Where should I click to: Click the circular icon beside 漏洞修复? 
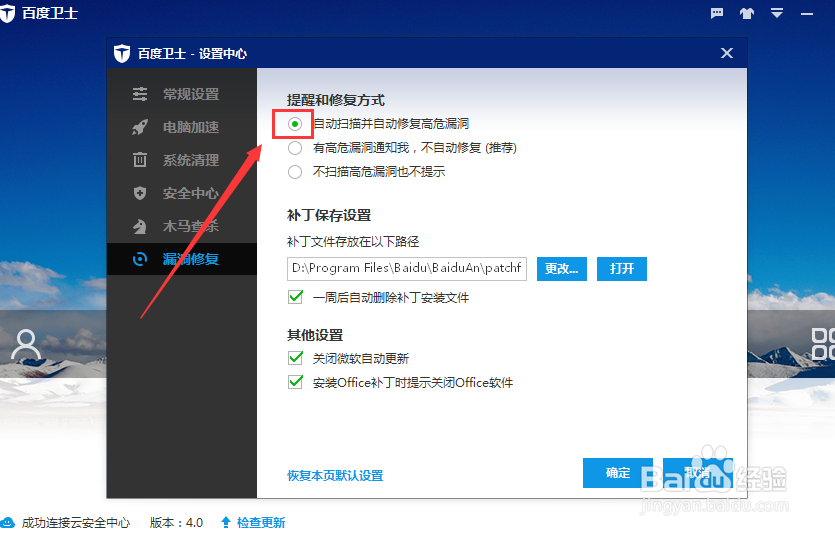[x=140, y=259]
